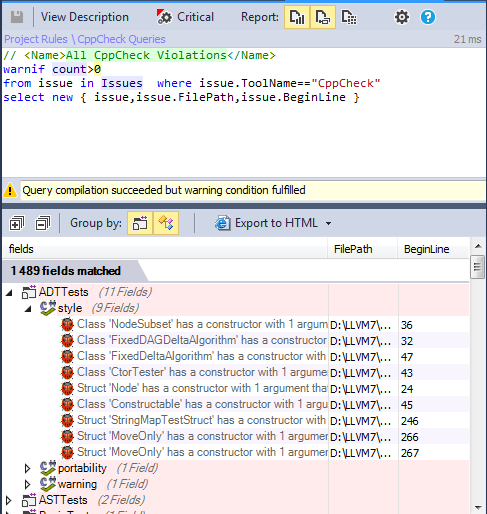The image size is (487, 514).
Task: Open Export to HTML dropdown arrow
Action: pyautogui.click(x=328, y=223)
